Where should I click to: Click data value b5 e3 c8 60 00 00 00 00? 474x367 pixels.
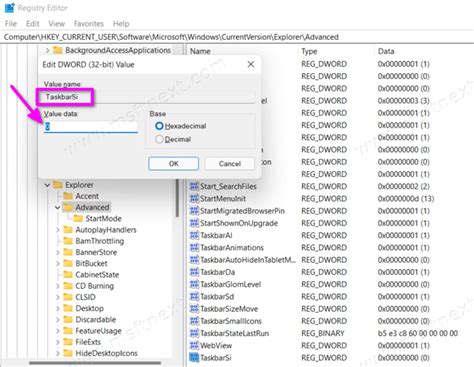418,333
